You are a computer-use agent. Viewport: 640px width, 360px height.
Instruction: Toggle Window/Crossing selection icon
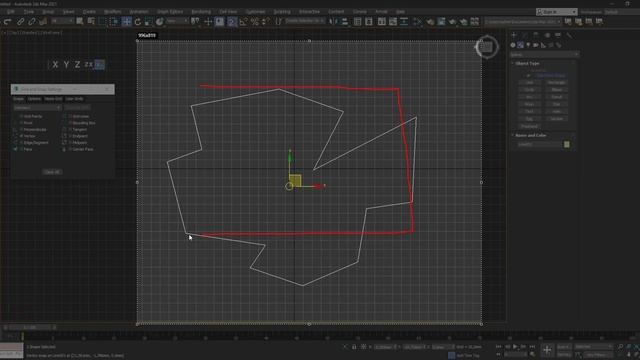[114, 21]
